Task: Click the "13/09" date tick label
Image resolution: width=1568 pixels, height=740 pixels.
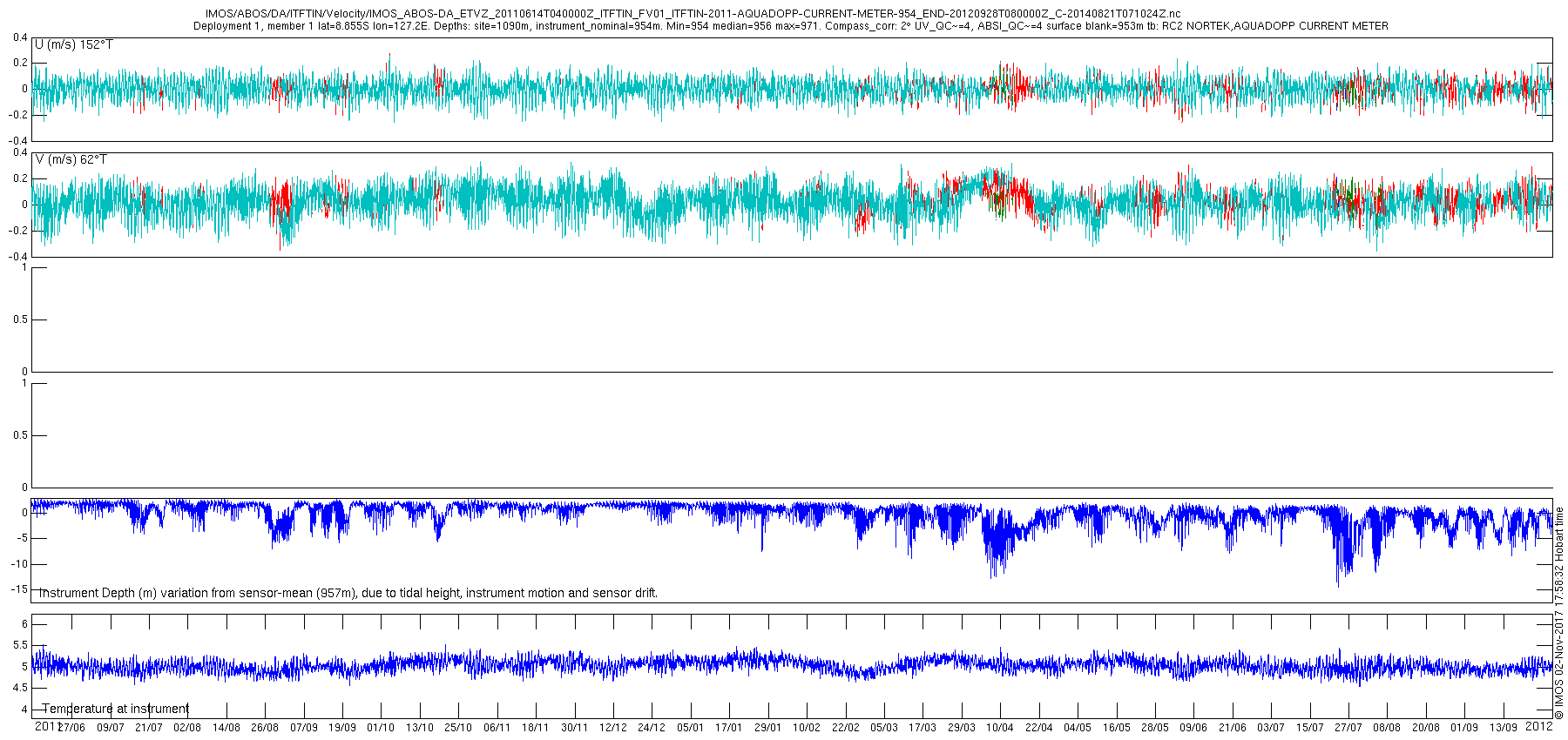Action: 1504,728
